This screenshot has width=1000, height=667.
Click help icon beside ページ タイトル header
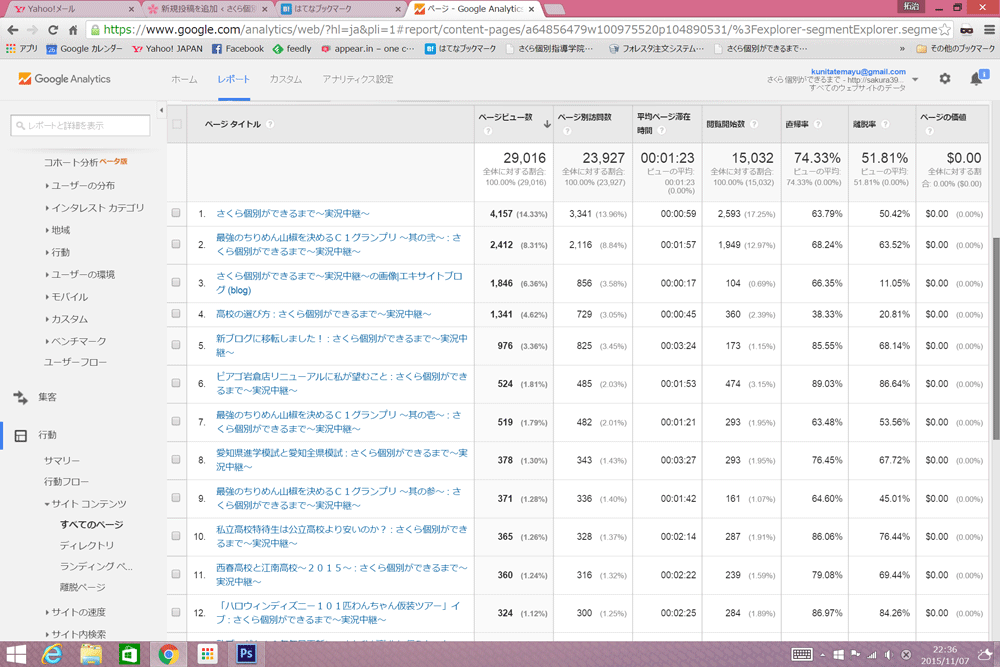[x=271, y=125]
